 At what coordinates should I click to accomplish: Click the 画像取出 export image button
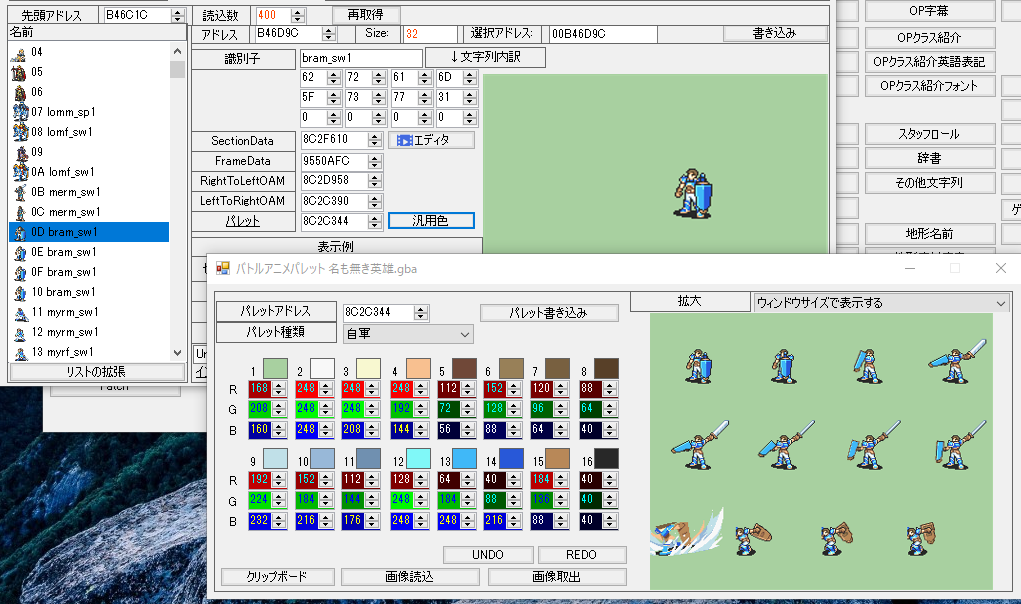pyautogui.click(x=557, y=577)
